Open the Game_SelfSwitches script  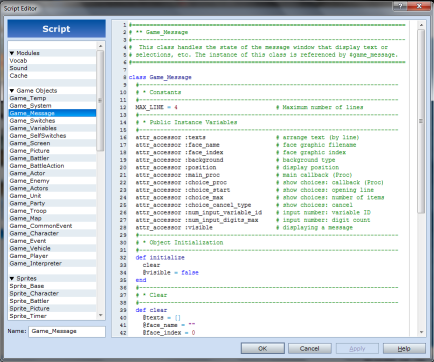coord(52,136)
